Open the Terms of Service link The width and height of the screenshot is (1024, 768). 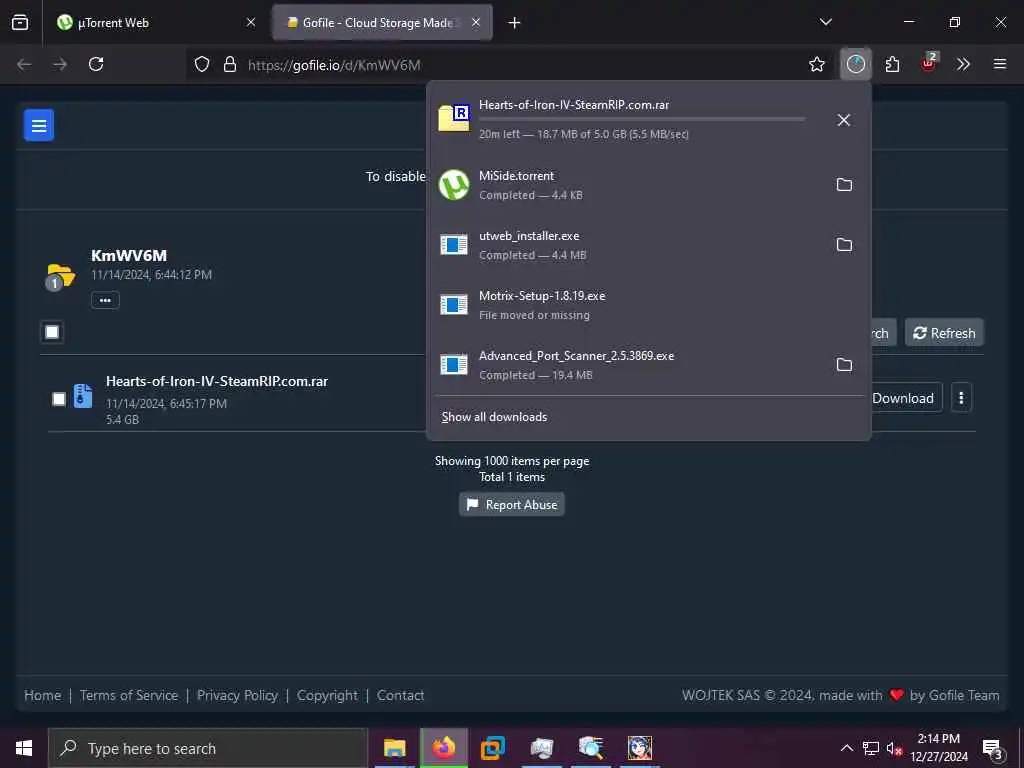coord(129,696)
